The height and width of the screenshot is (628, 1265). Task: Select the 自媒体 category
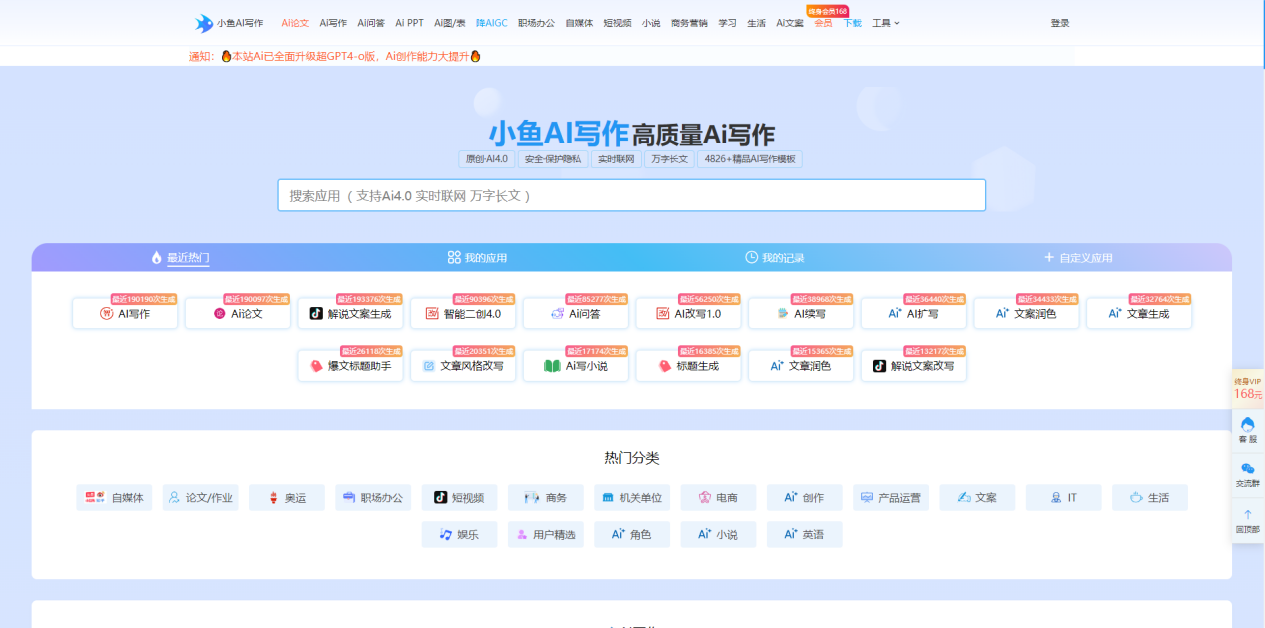click(x=115, y=497)
